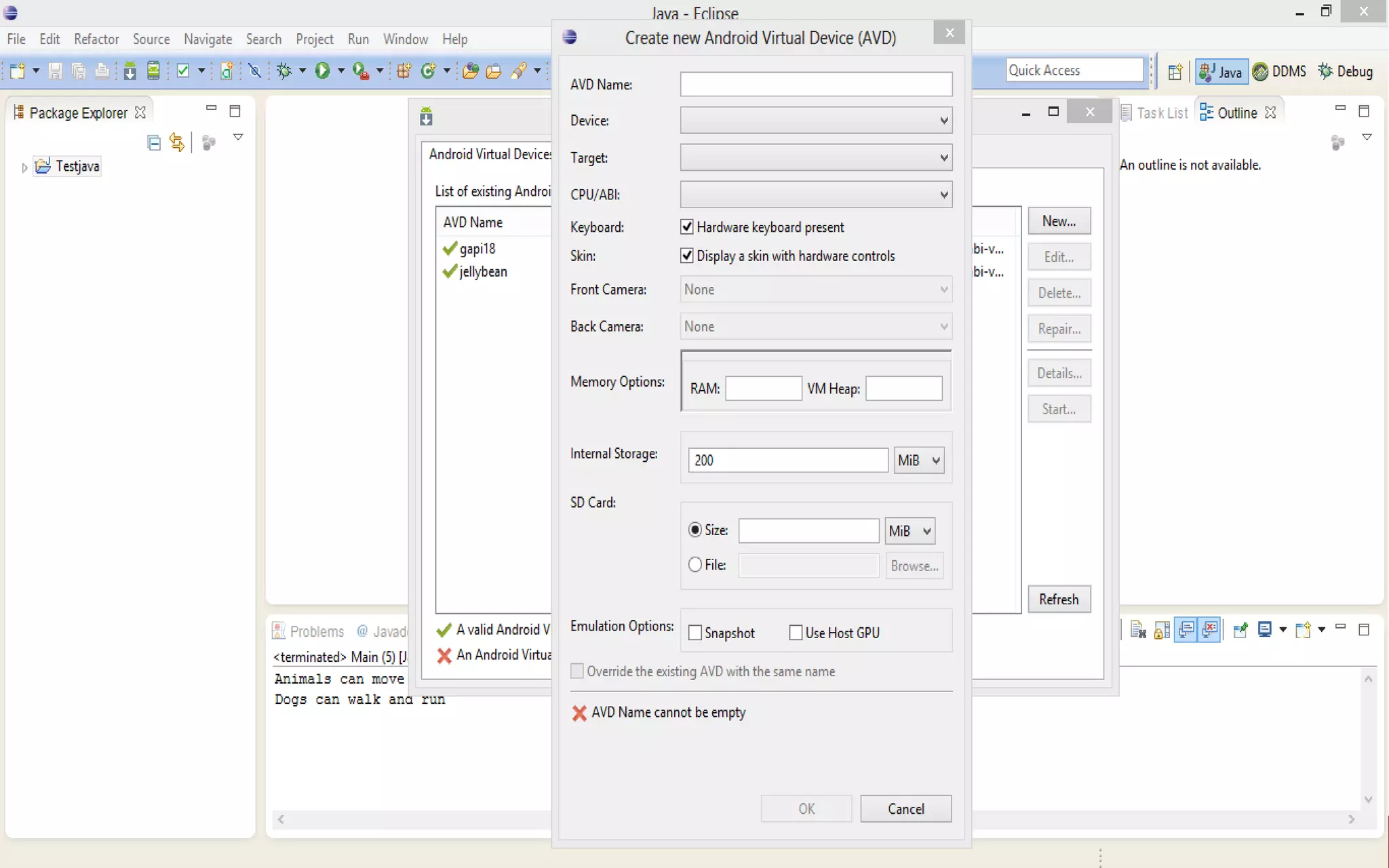Screen dimensions: 1389x868
Task: Click the green checkmark Lint toolbar icon
Action: (182, 71)
